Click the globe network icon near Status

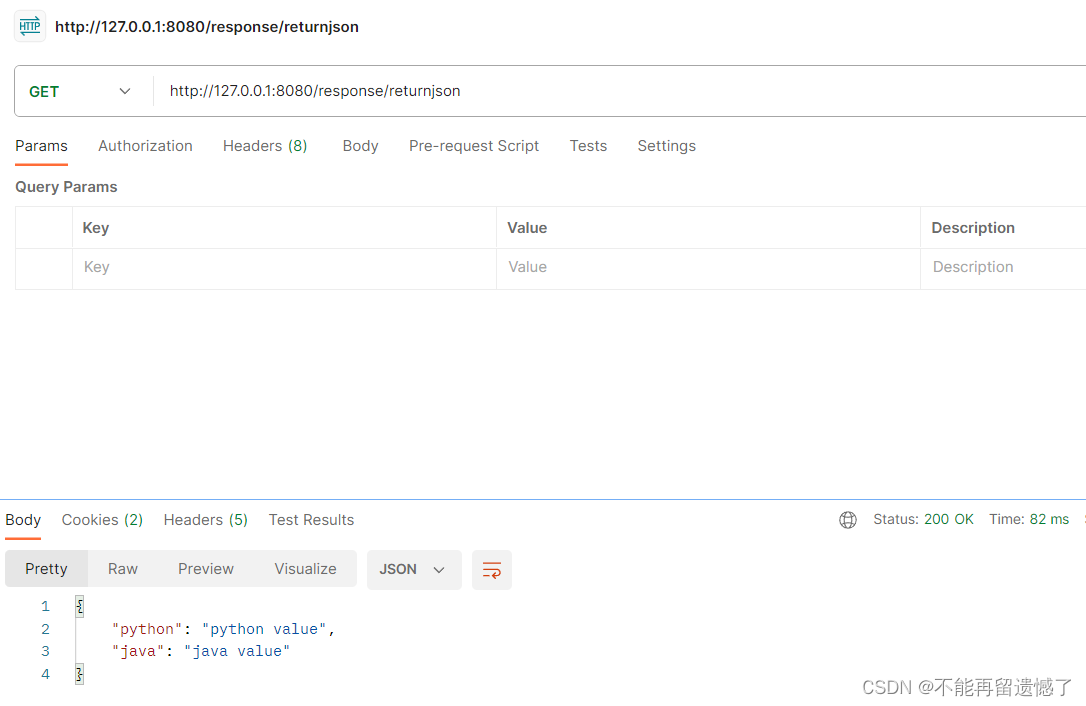tap(848, 520)
